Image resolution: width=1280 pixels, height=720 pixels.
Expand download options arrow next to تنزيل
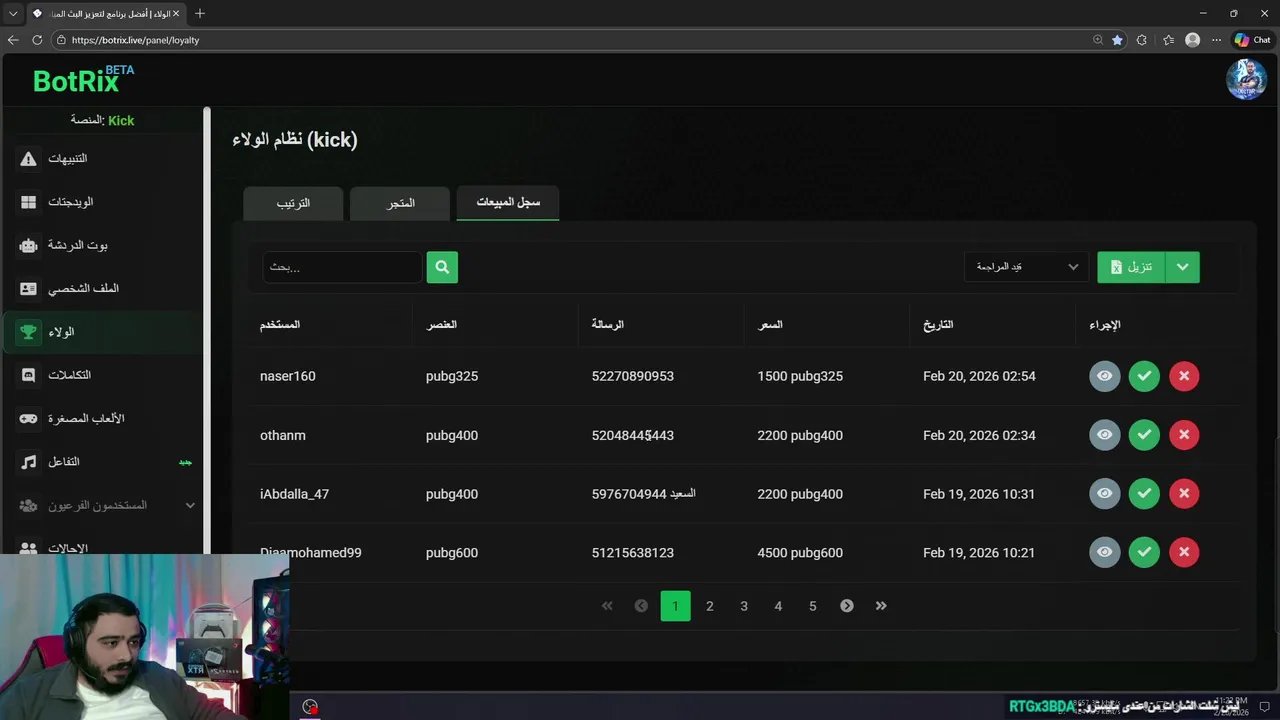[1182, 267]
